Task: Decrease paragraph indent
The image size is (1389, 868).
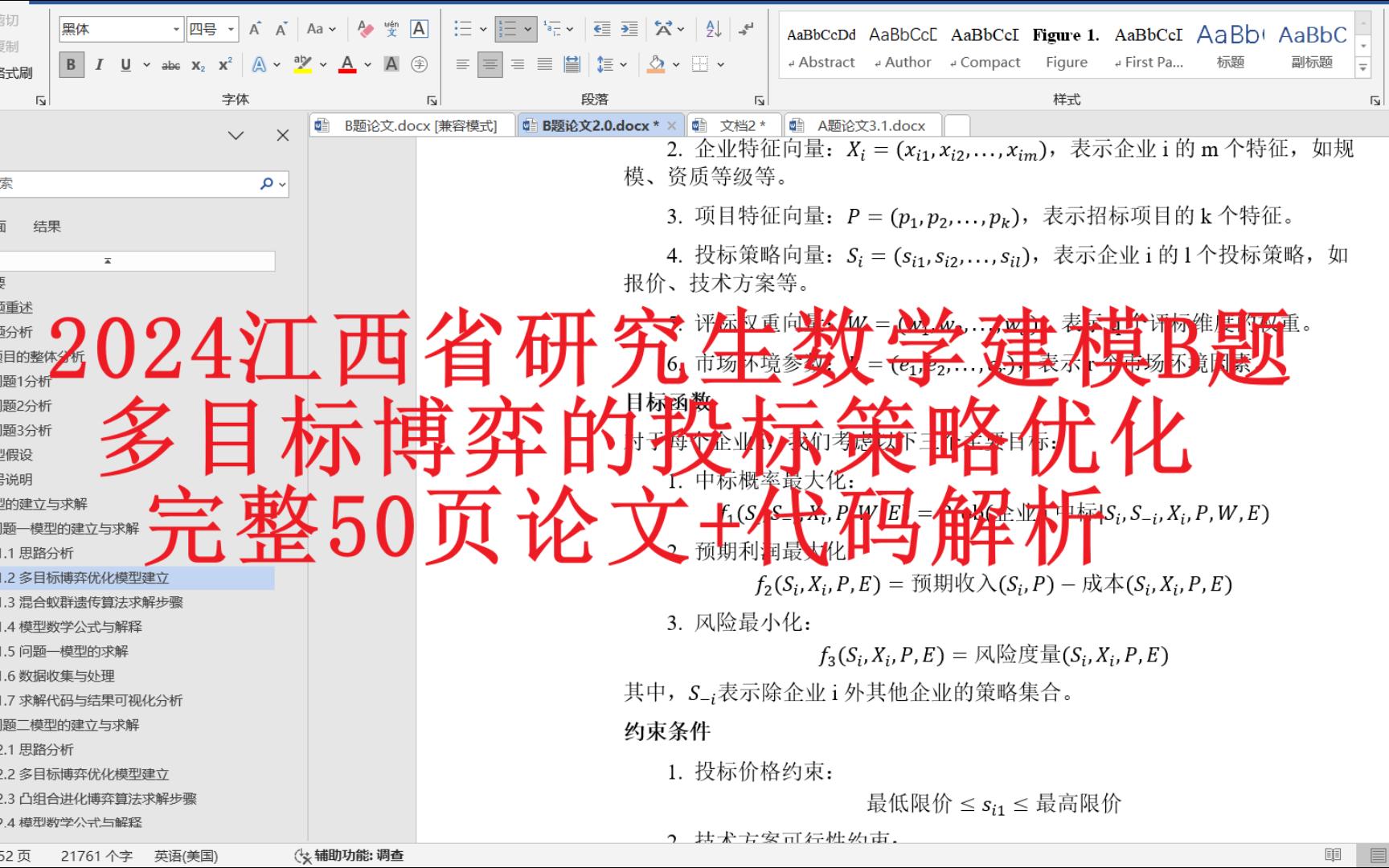Action: (x=601, y=29)
